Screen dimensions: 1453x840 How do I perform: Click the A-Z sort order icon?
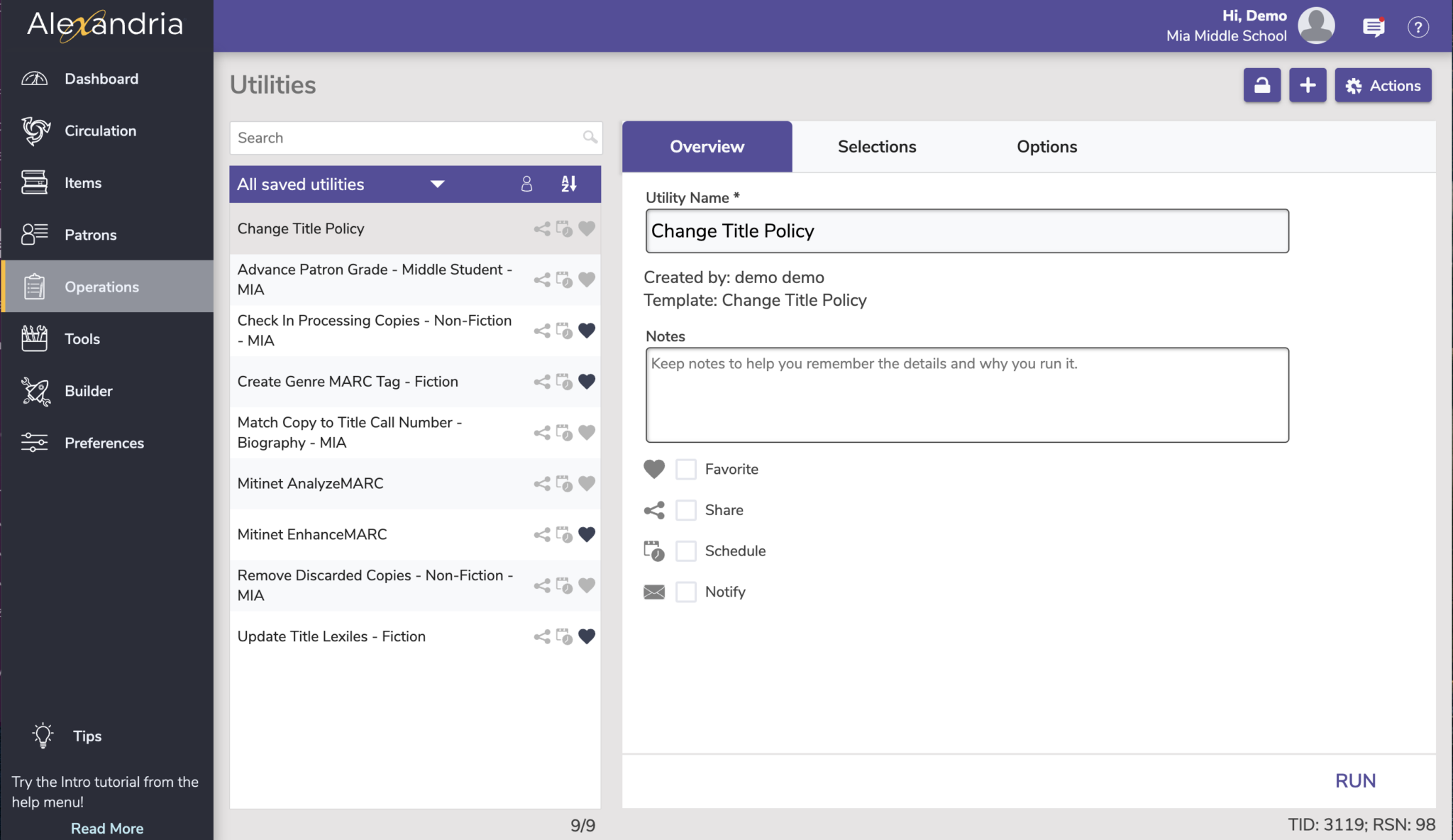569,184
